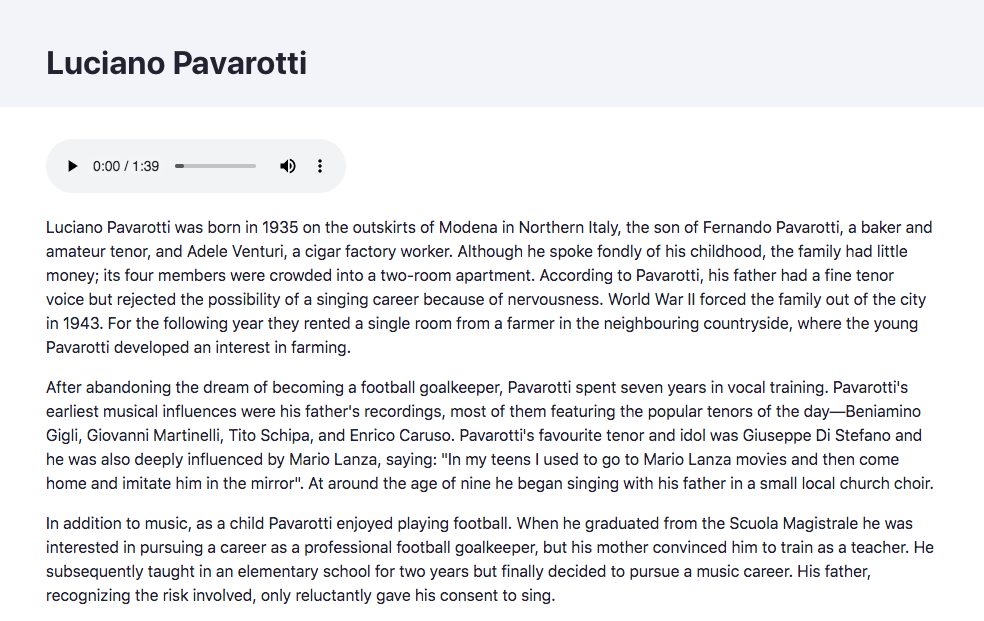Mute the audio using the speaker icon
984x621 pixels.
(x=287, y=166)
